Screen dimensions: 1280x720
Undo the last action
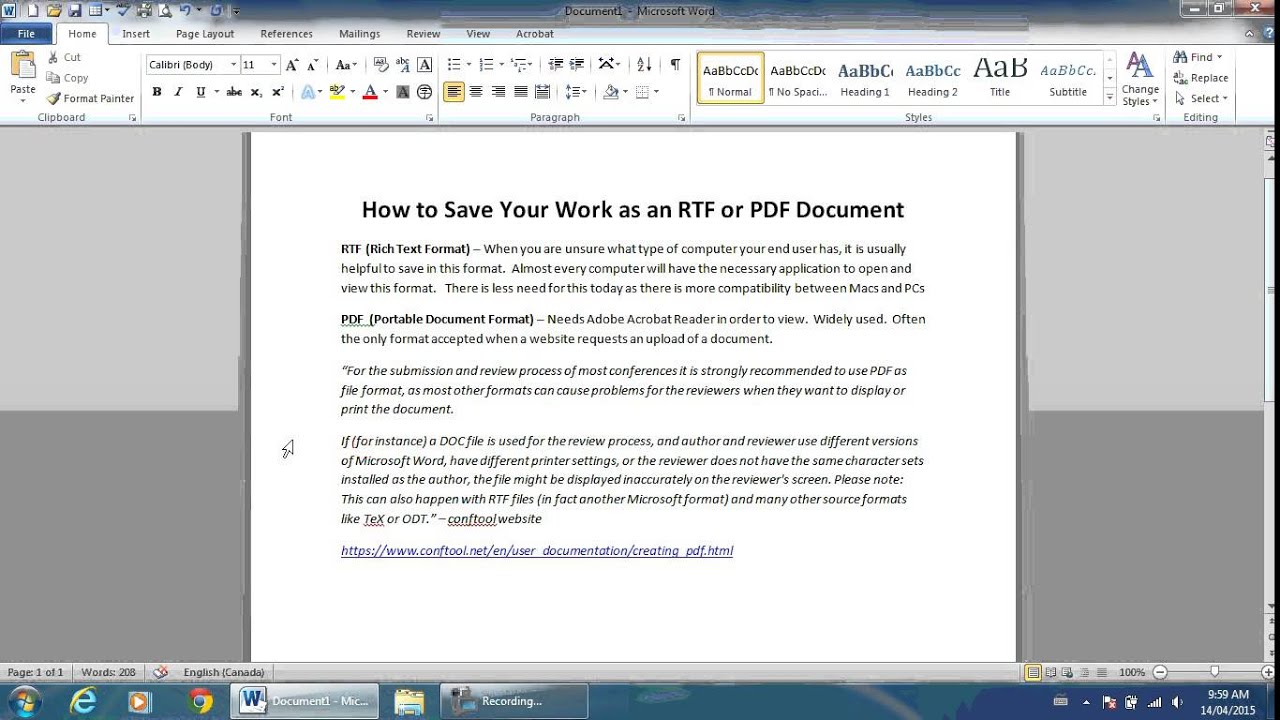coord(185,10)
